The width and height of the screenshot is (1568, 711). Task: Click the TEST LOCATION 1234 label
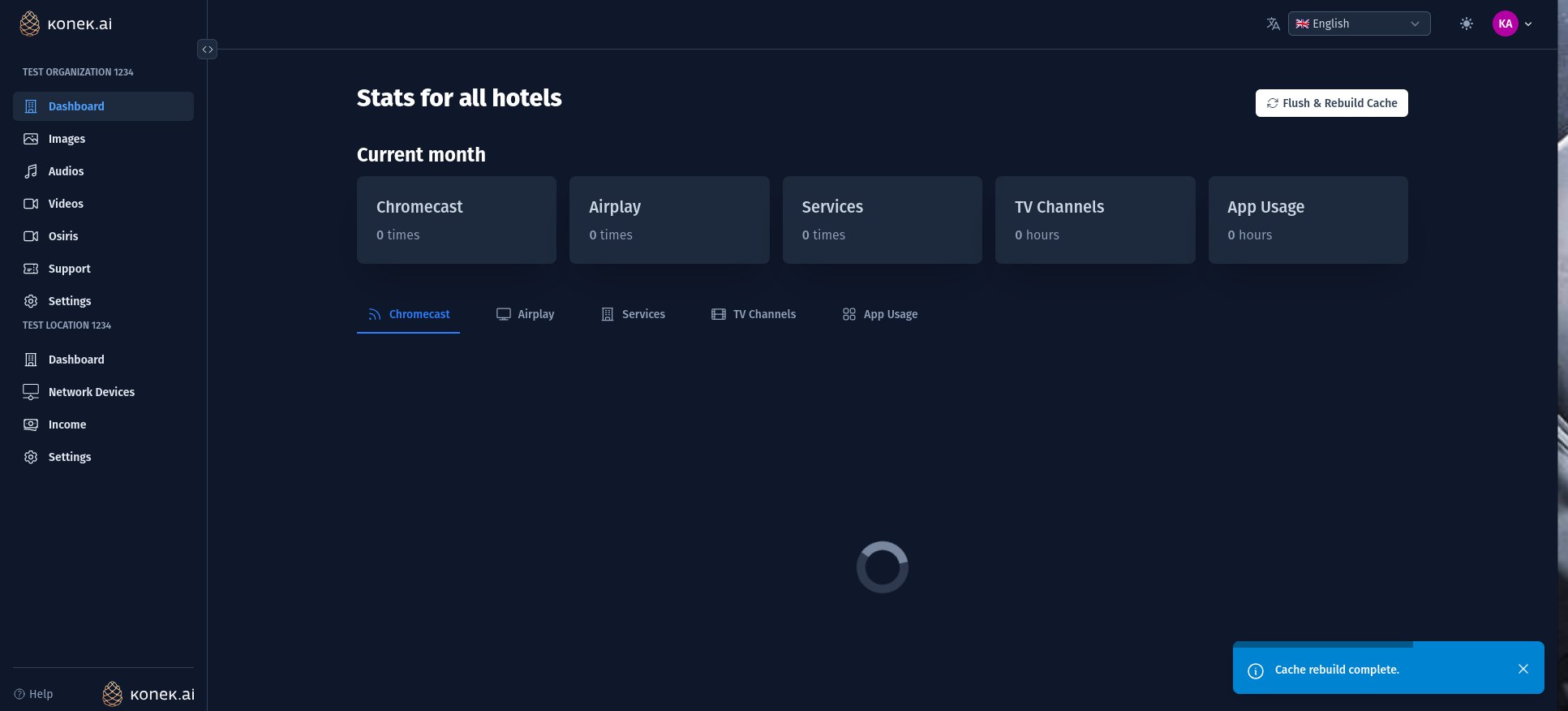click(x=67, y=325)
